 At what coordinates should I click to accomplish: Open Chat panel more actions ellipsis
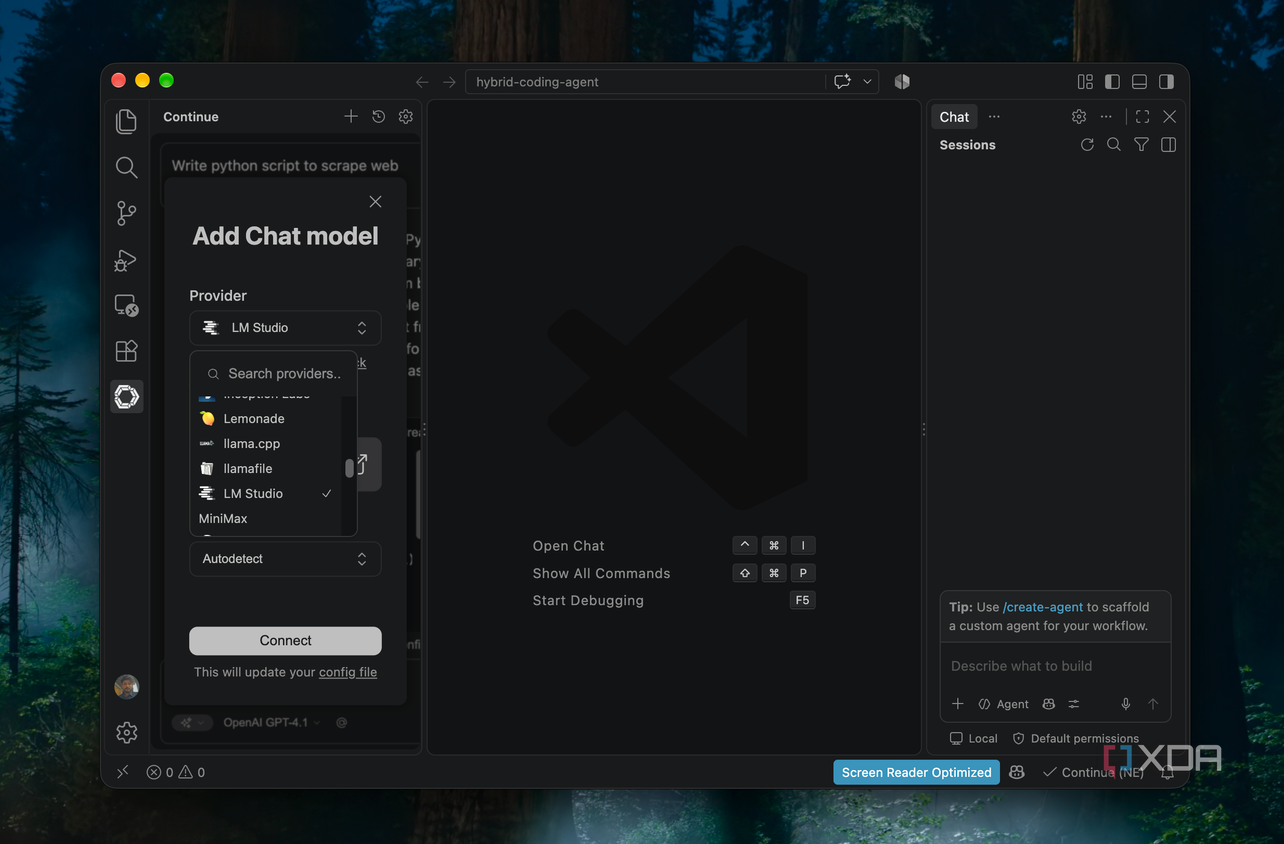pos(1106,117)
